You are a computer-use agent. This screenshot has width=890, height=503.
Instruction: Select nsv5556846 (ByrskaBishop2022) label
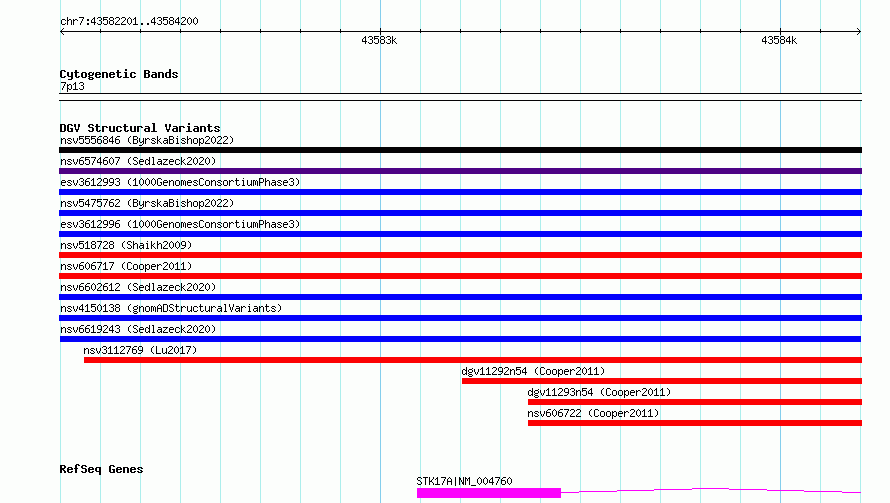tap(147, 140)
